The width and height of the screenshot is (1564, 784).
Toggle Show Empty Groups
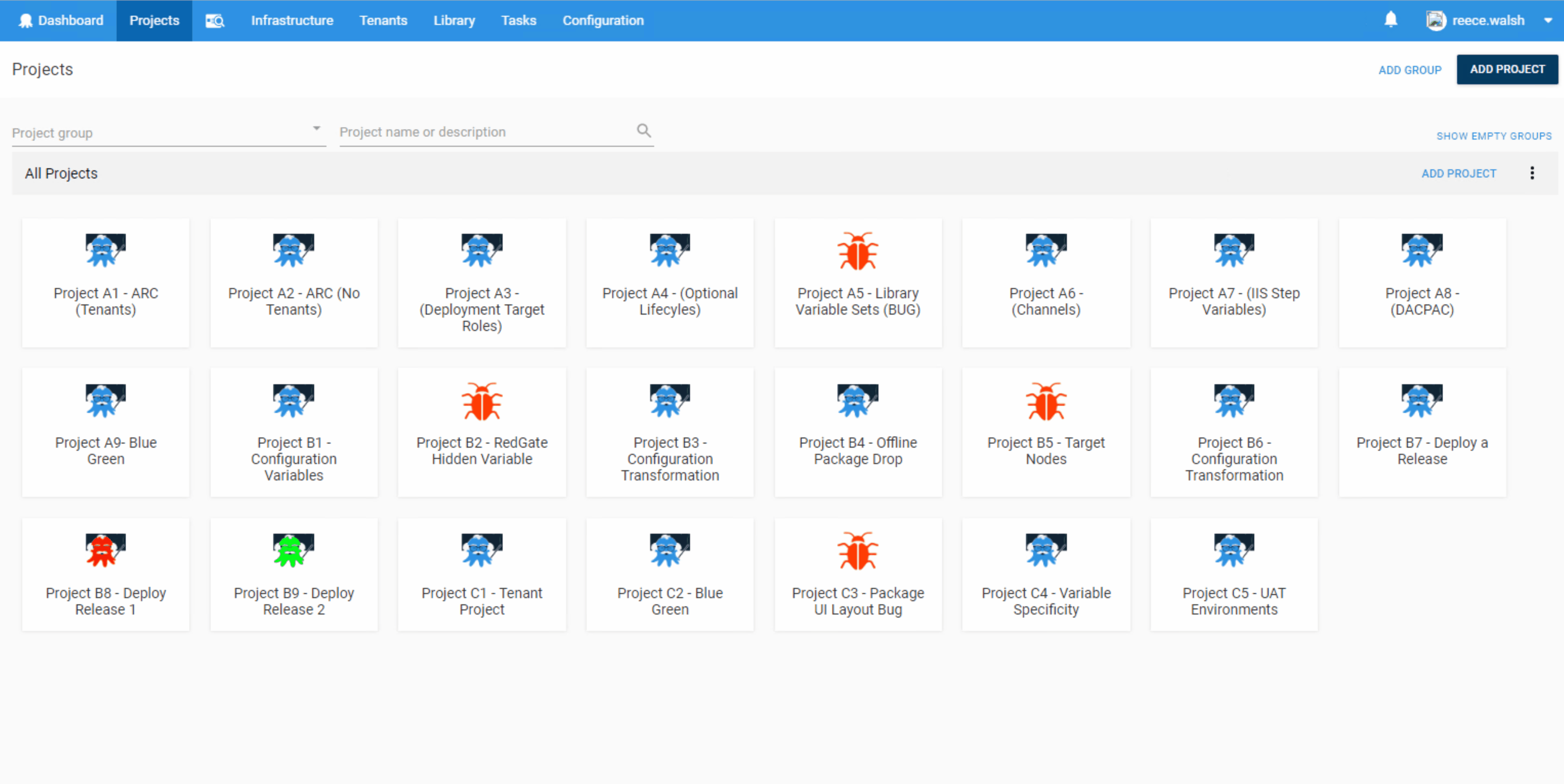tap(1494, 136)
